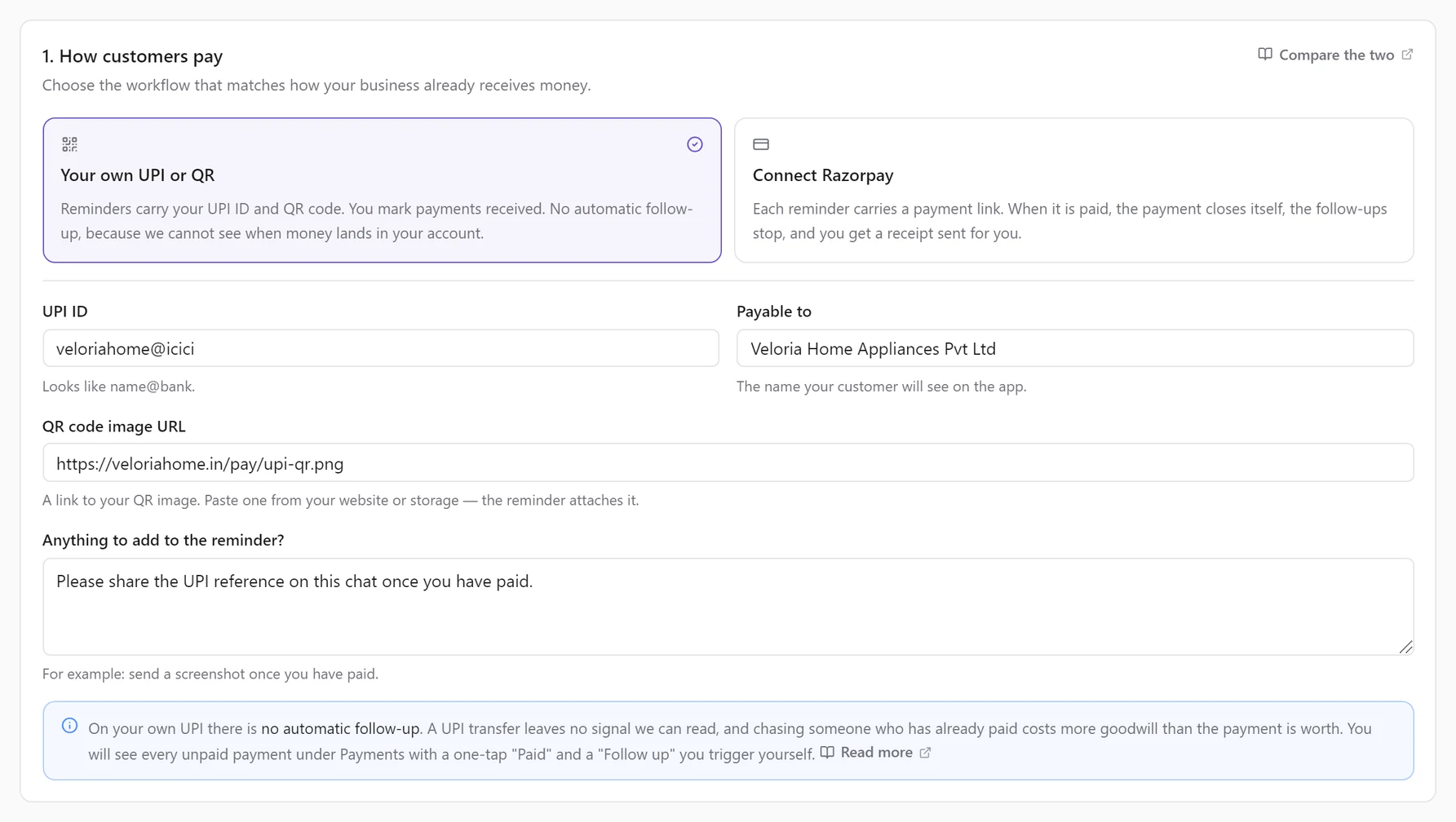This screenshot has width=1456, height=822.
Task: Focus the UPI ID field
Action: pos(381,348)
